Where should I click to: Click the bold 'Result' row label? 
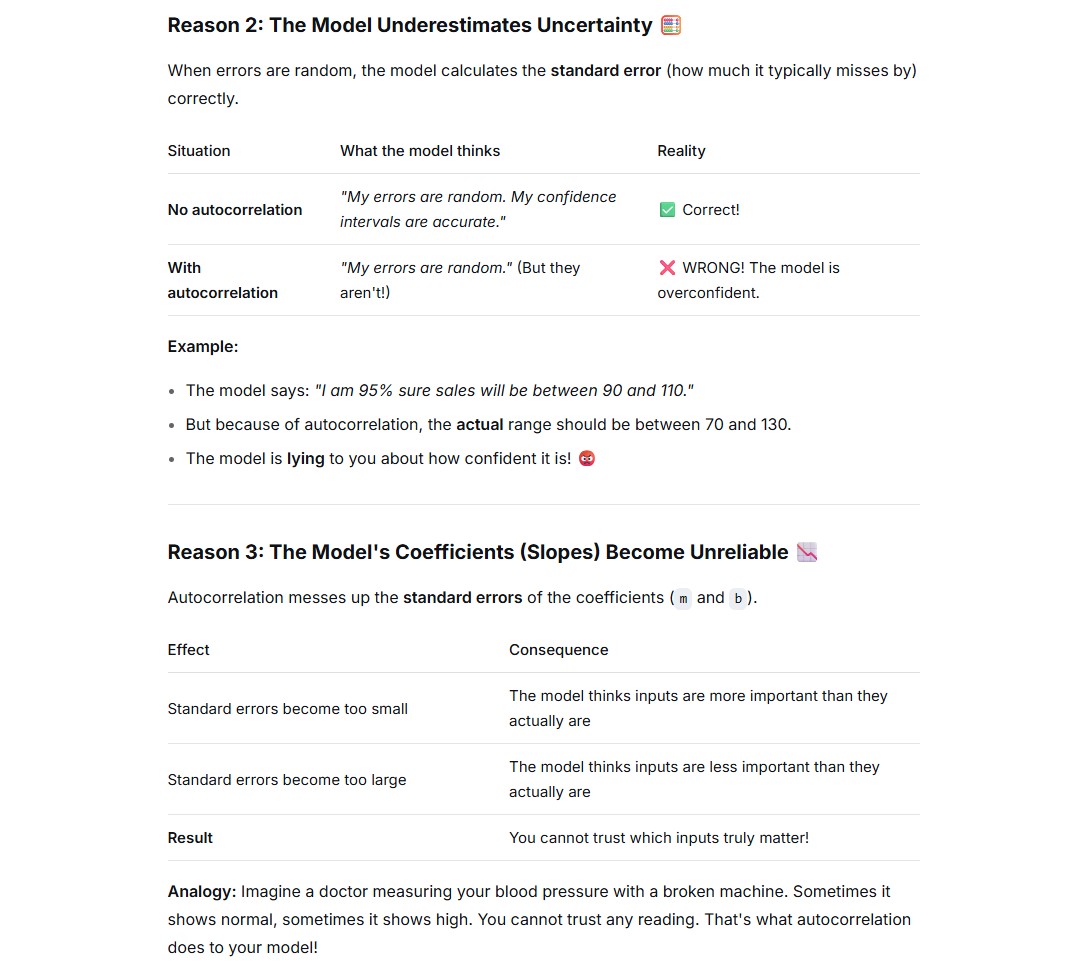pos(190,838)
